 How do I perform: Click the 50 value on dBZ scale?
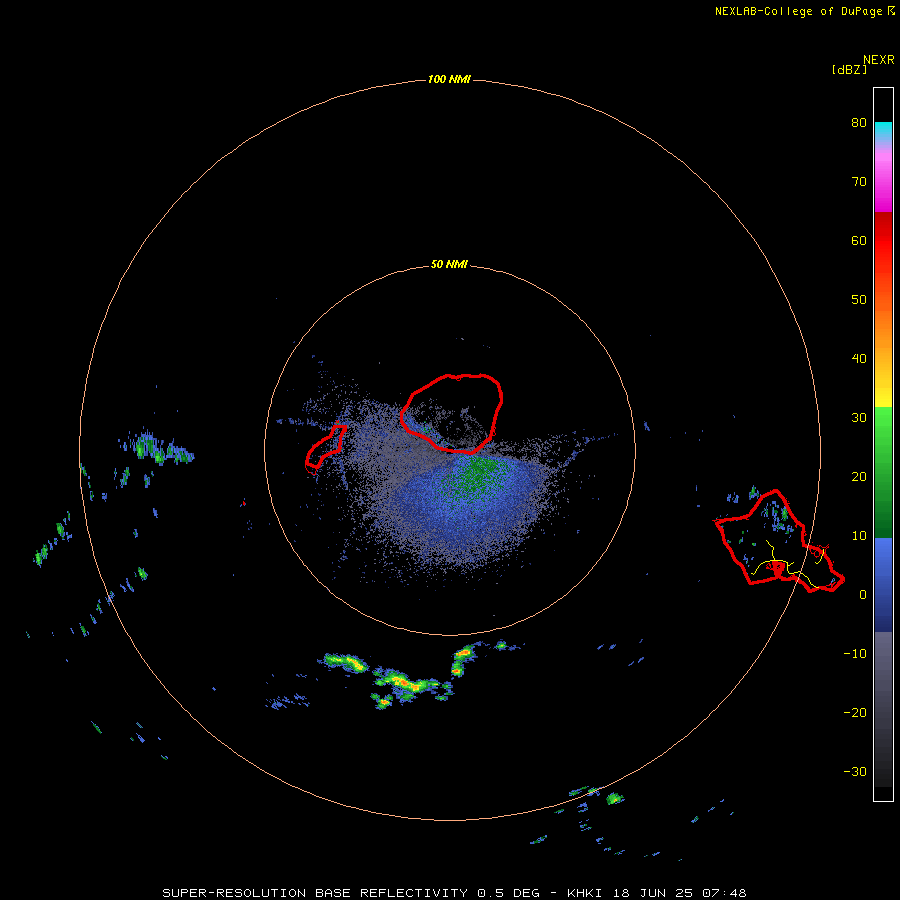859,300
